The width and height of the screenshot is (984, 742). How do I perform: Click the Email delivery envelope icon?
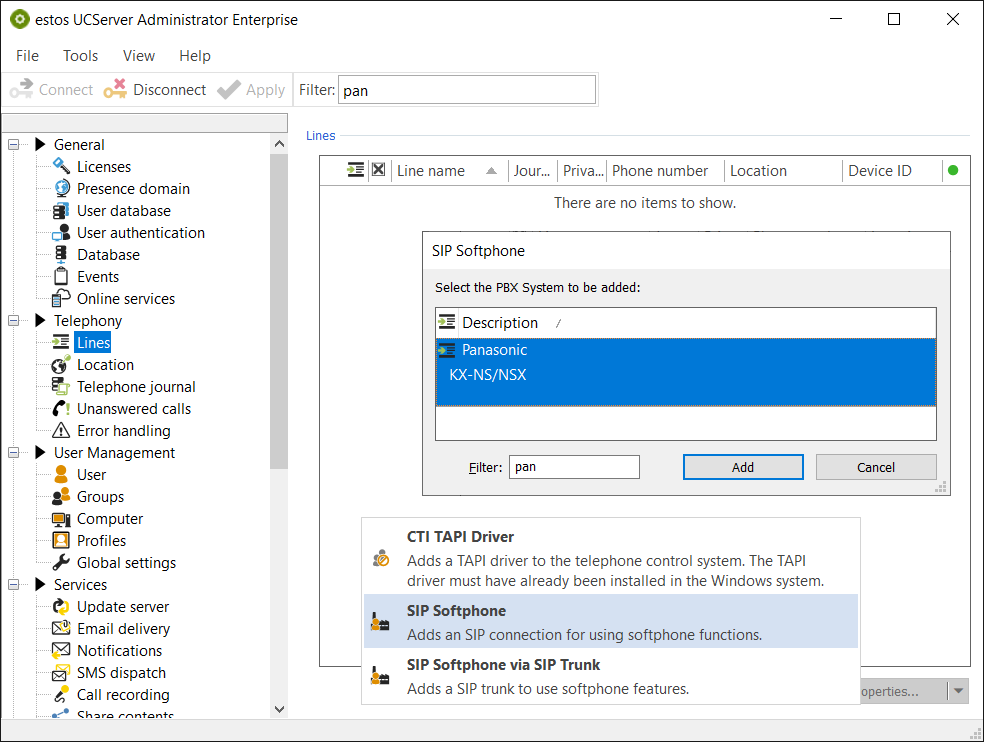(61, 629)
